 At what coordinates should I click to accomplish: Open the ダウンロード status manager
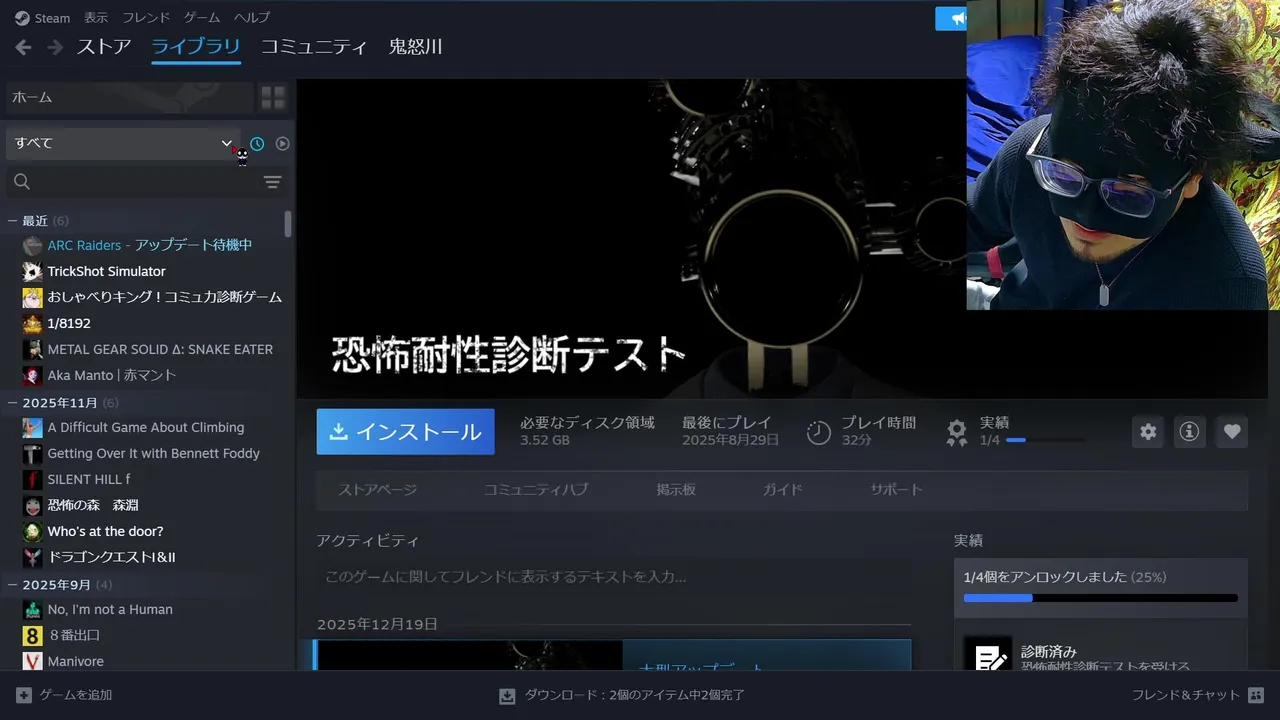pyautogui.click(x=622, y=695)
